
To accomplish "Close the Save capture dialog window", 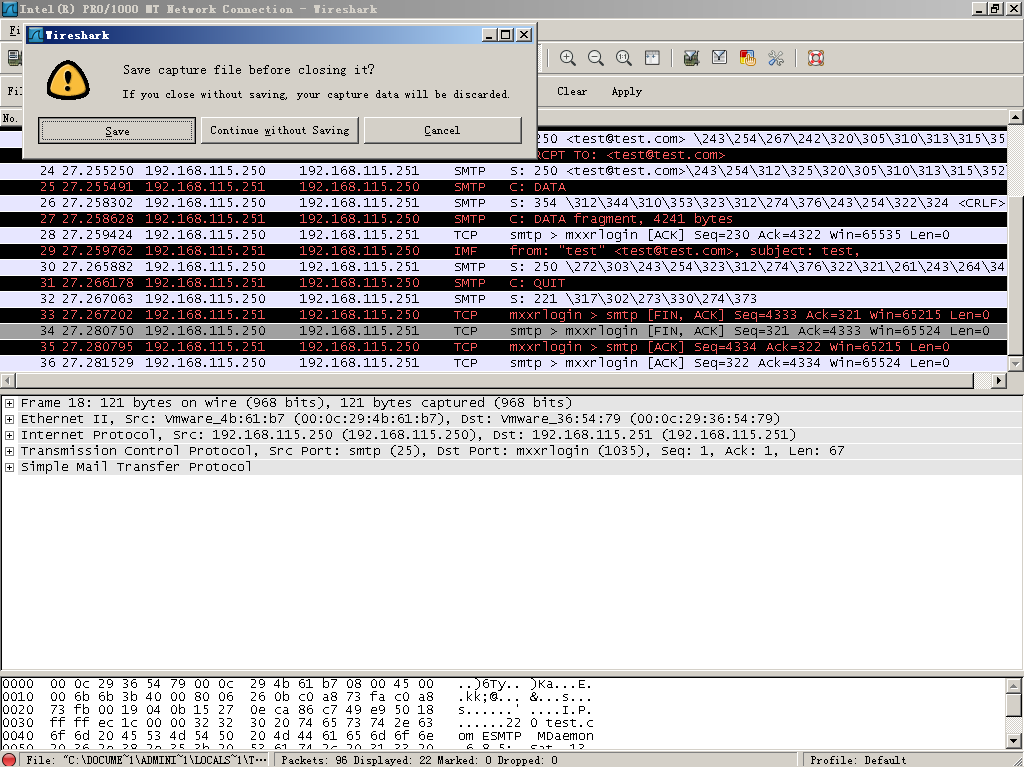I will click(x=524, y=35).
